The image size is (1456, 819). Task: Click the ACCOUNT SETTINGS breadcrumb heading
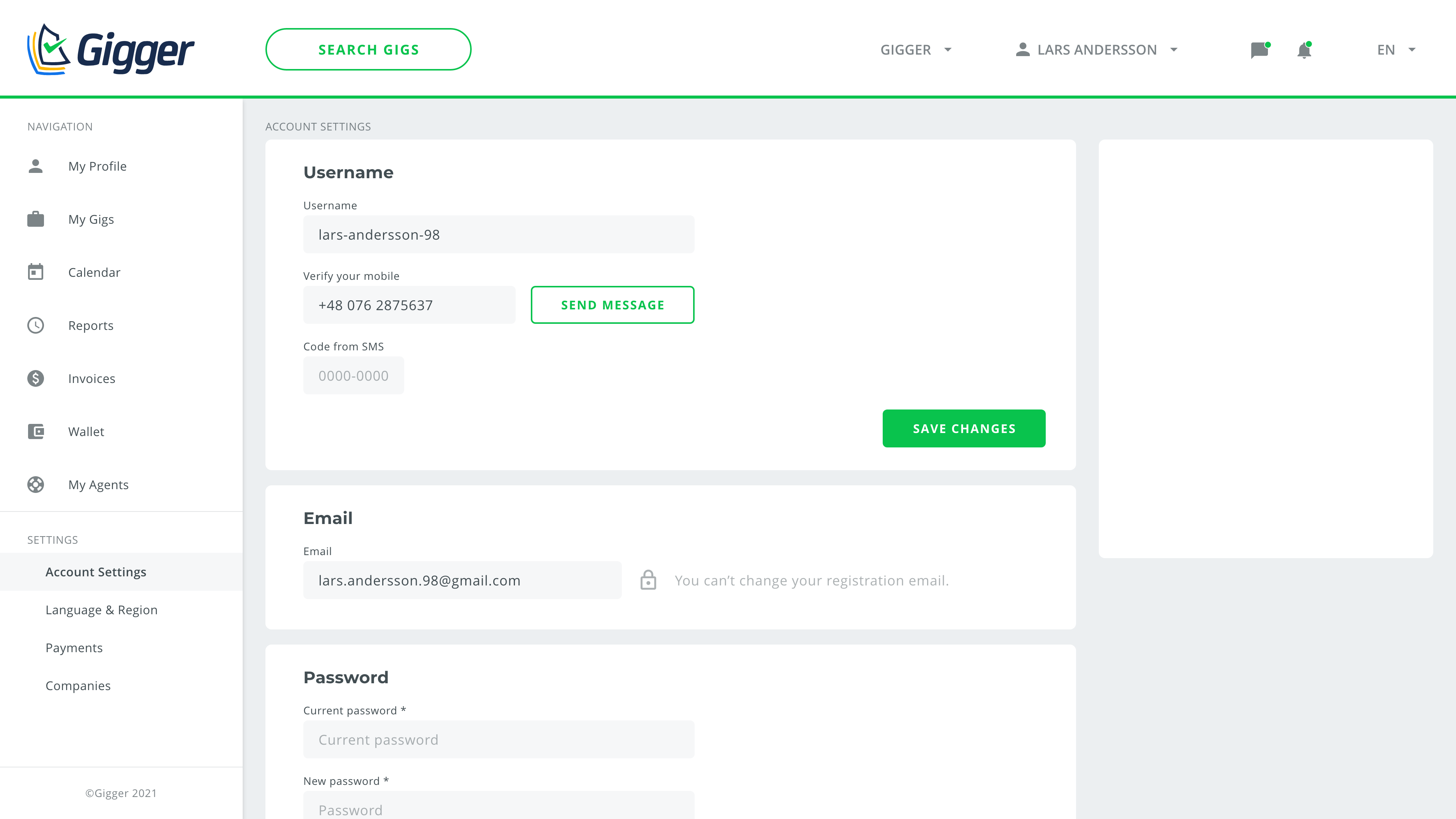coord(318,127)
